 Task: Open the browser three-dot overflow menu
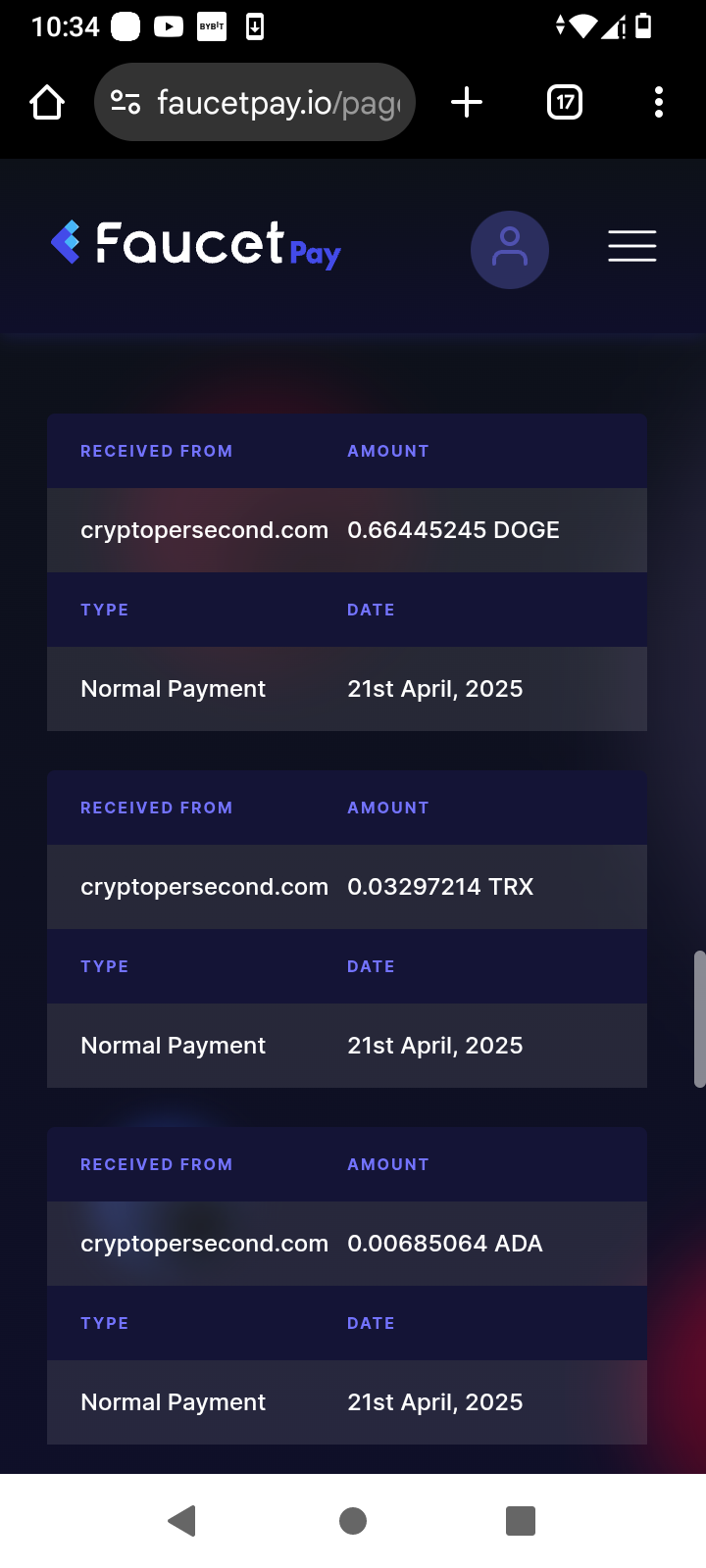click(659, 102)
